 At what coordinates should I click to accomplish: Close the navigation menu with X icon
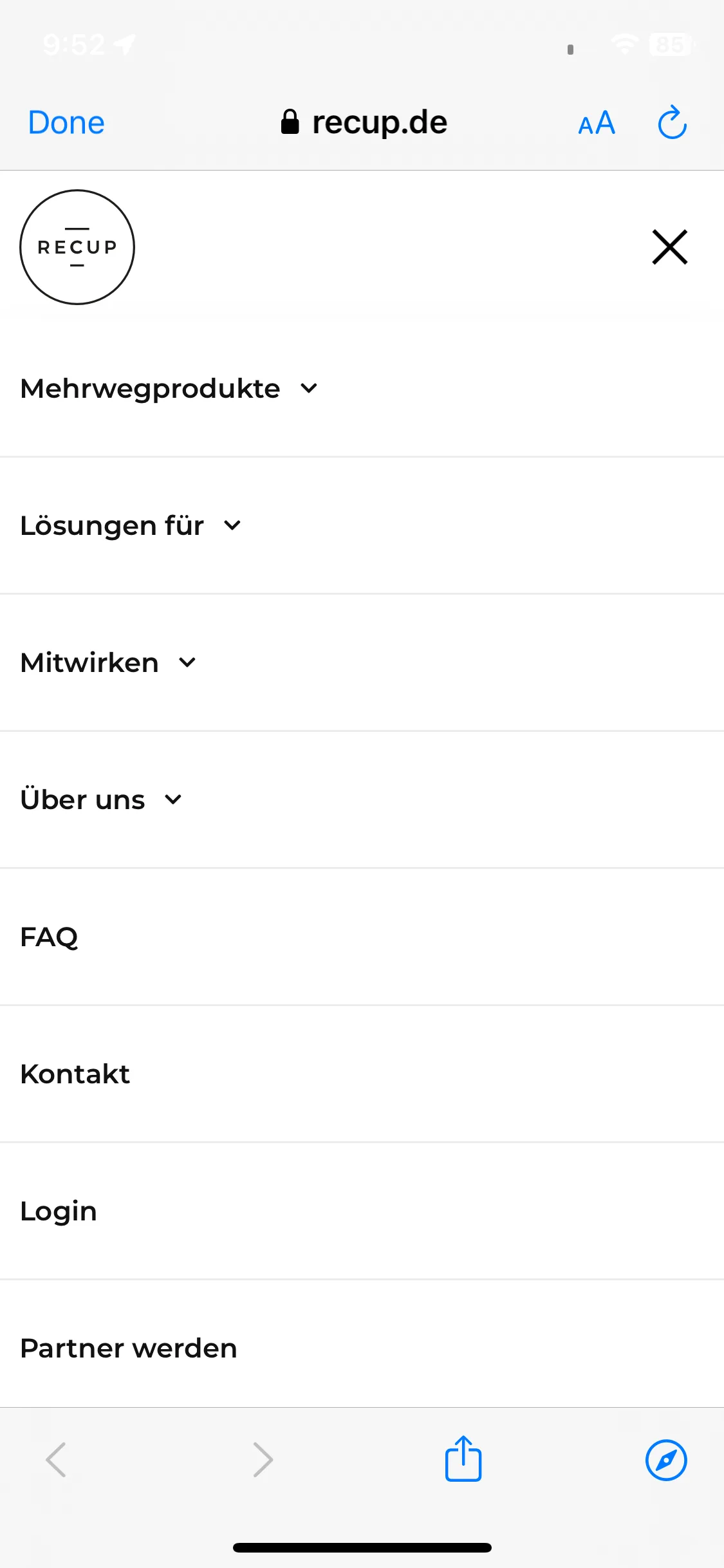670,247
